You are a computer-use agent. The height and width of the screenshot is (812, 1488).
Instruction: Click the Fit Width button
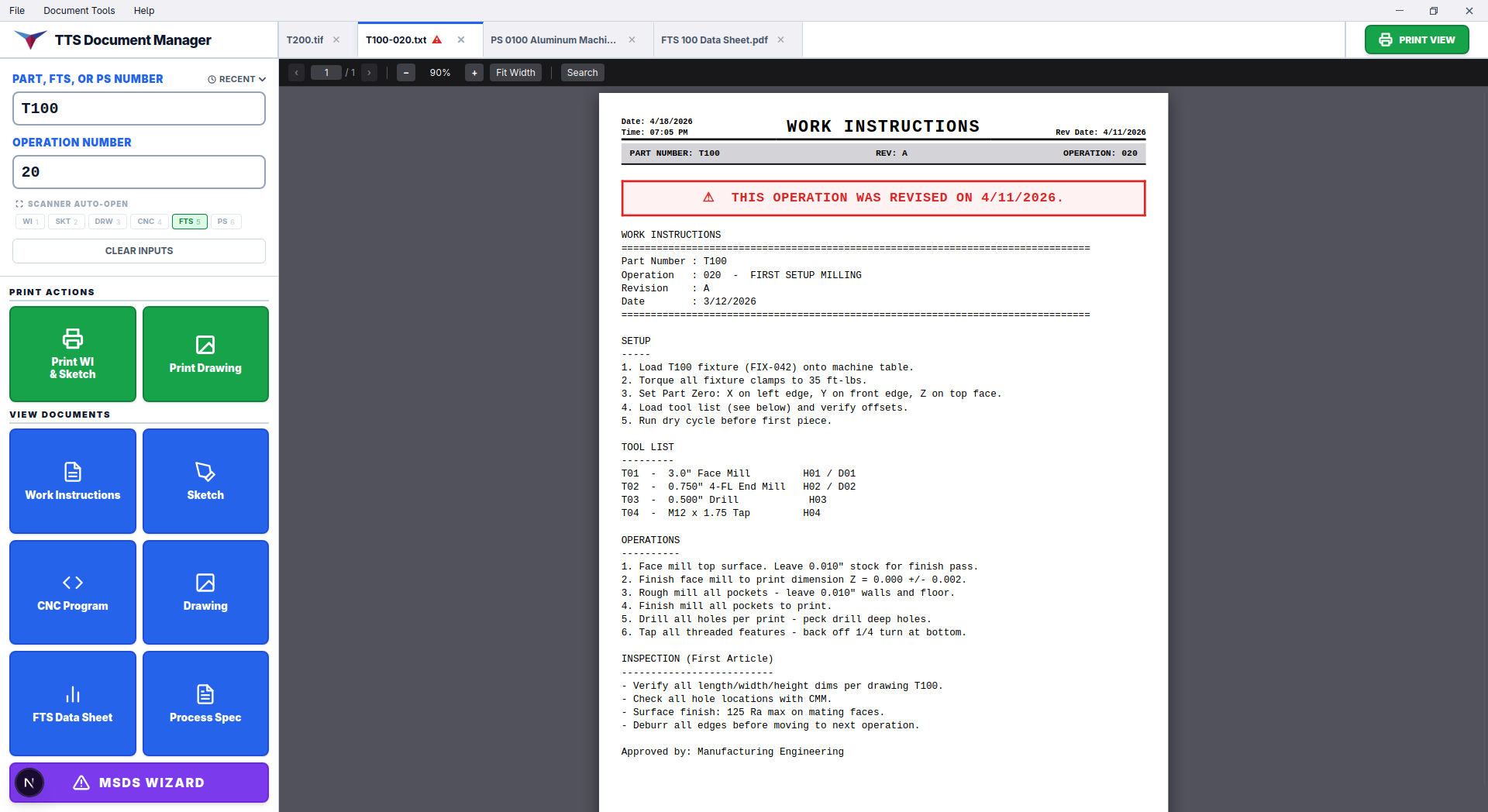(515, 72)
